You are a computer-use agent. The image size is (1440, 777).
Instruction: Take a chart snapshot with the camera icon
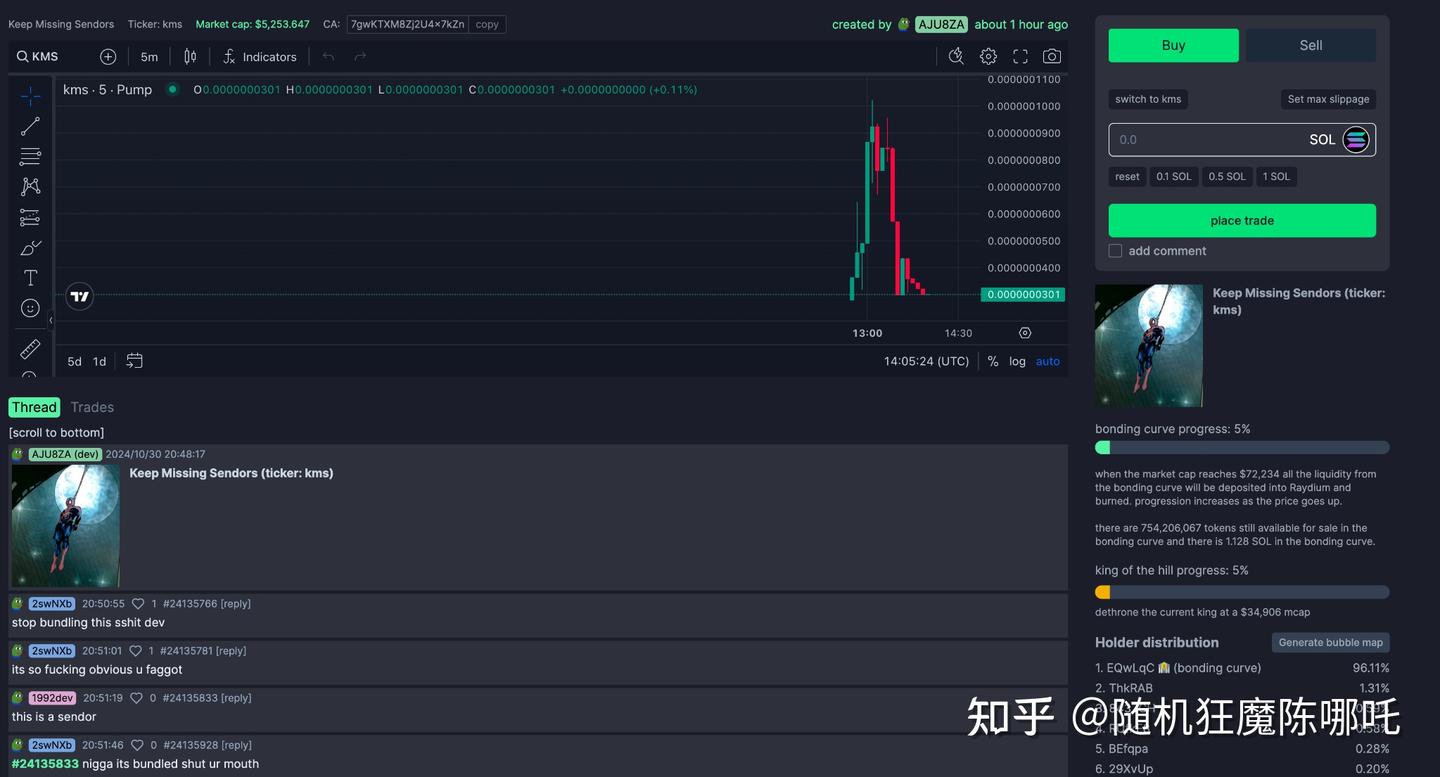click(1051, 56)
